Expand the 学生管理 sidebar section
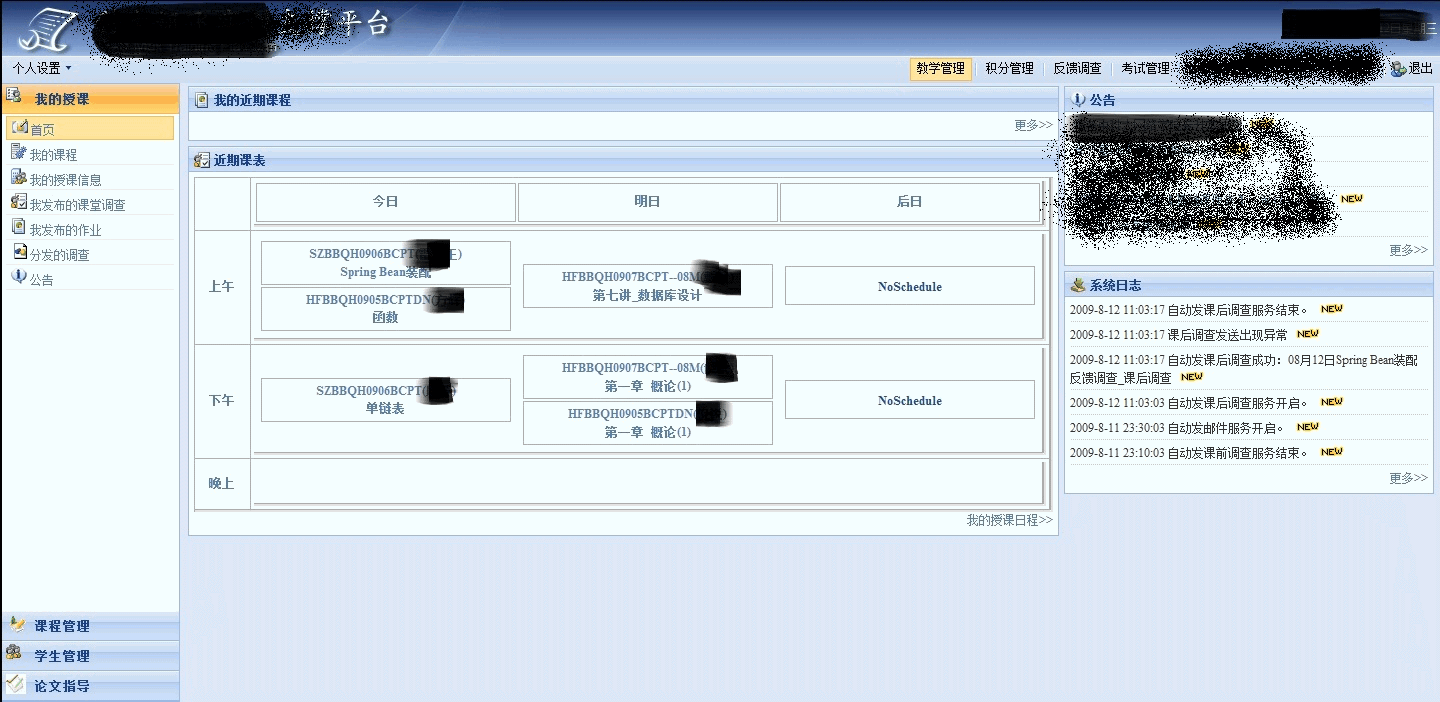 90,656
